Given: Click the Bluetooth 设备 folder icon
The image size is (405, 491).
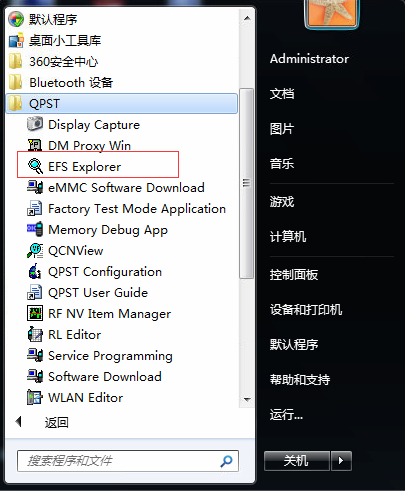Looking at the screenshot, I should [16, 82].
